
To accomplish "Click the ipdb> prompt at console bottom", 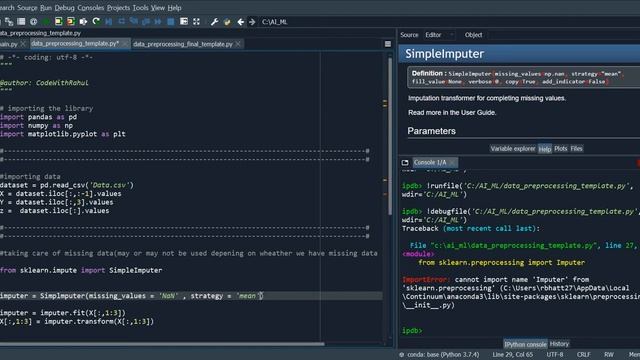I will coord(412,331).
